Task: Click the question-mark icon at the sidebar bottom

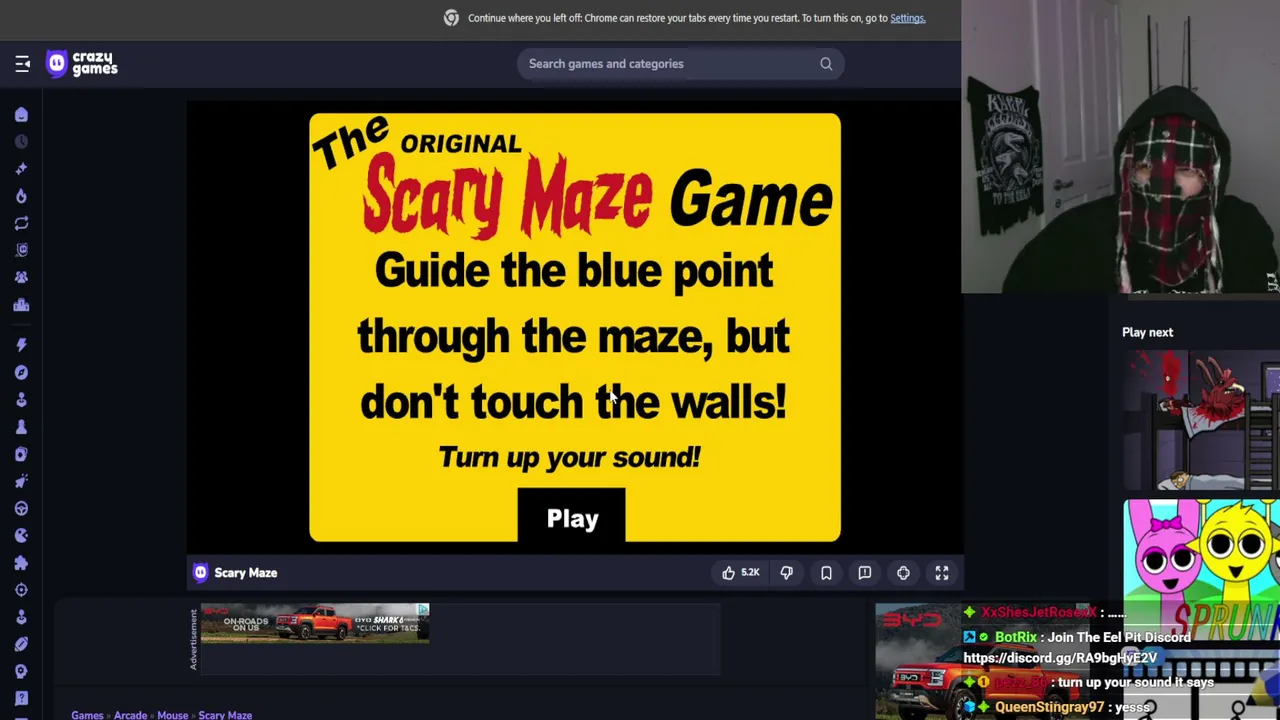Action: point(21,698)
